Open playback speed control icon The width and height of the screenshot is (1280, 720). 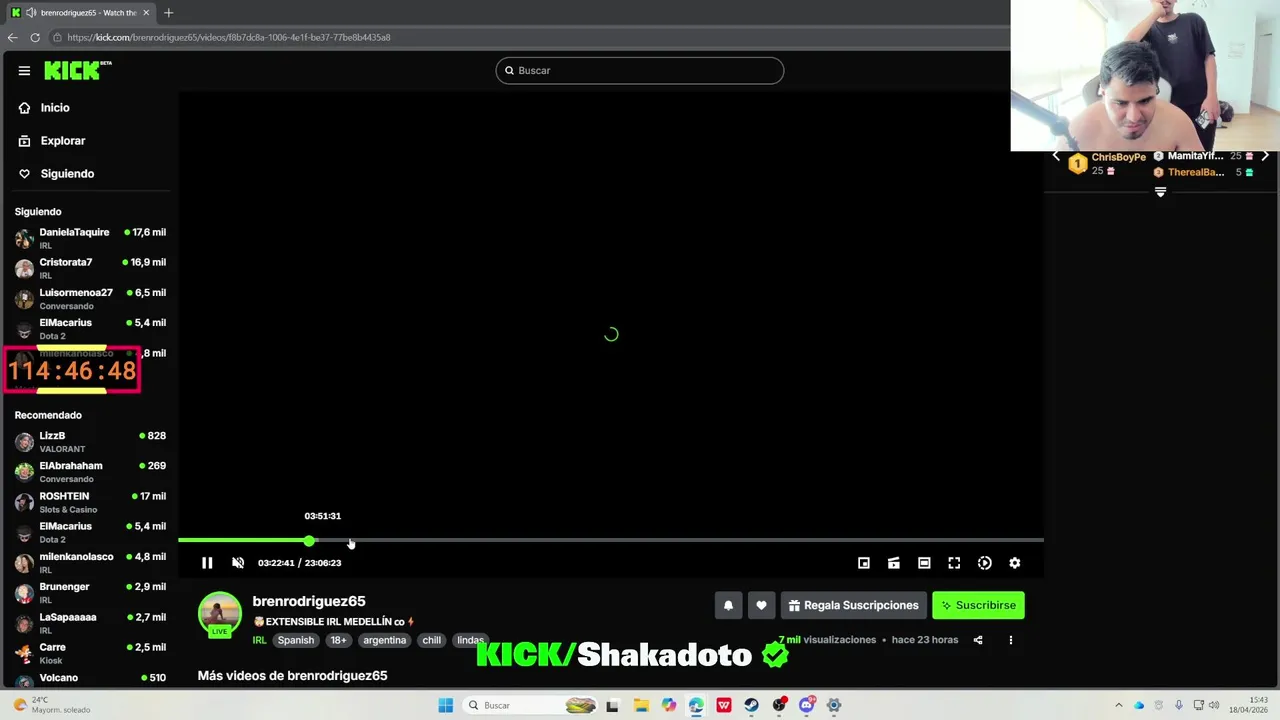(985, 563)
